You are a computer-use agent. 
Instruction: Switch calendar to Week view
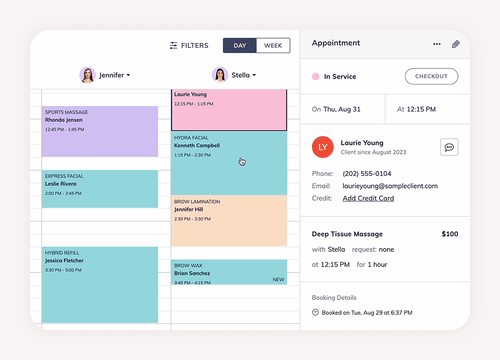(273, 46)
